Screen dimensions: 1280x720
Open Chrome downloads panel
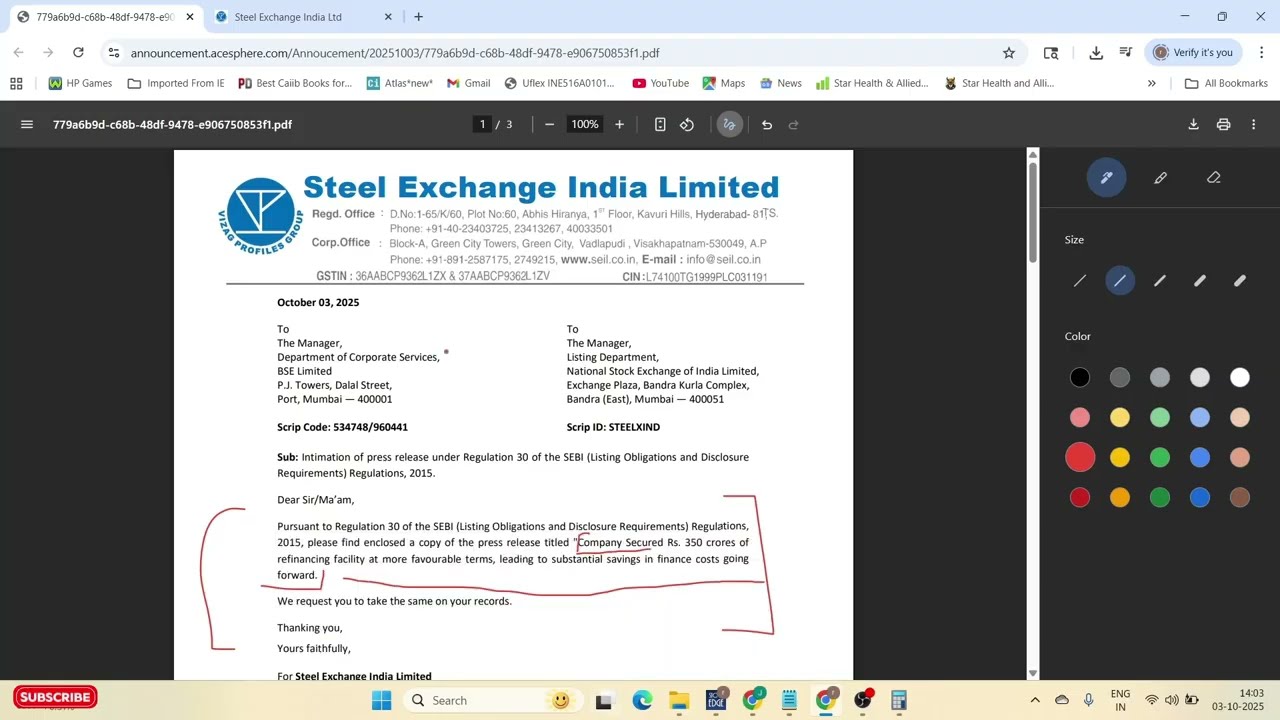pyautogui.click(x=1096, y=53)
